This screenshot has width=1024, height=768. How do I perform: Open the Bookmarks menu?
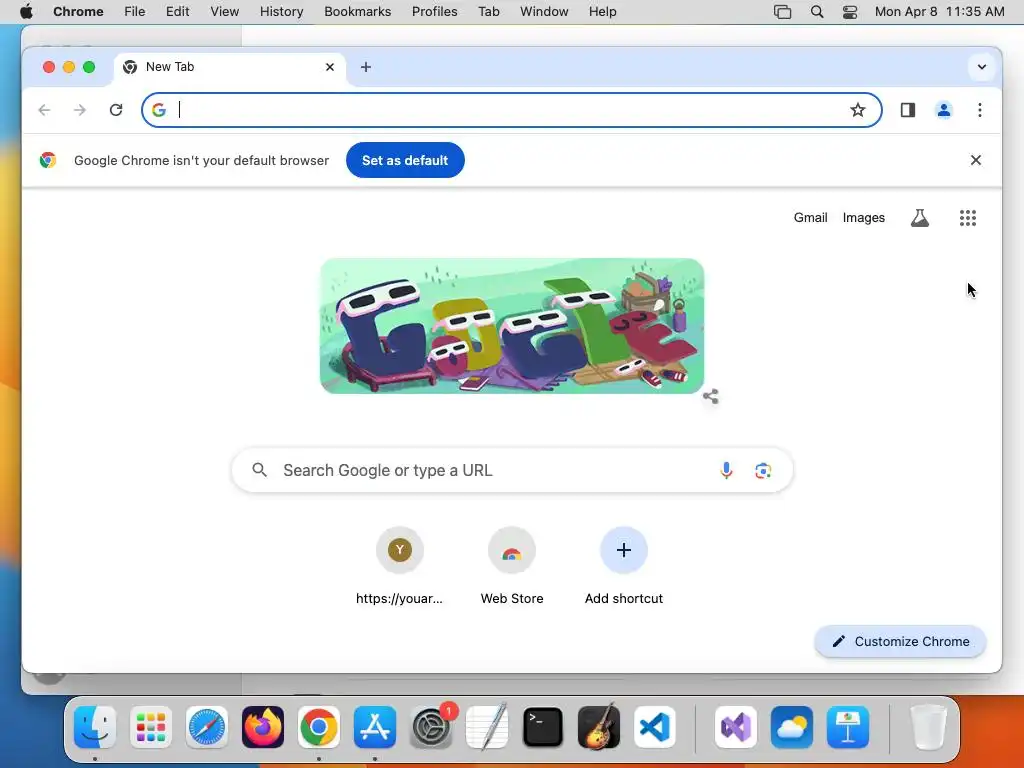point(357,12)
